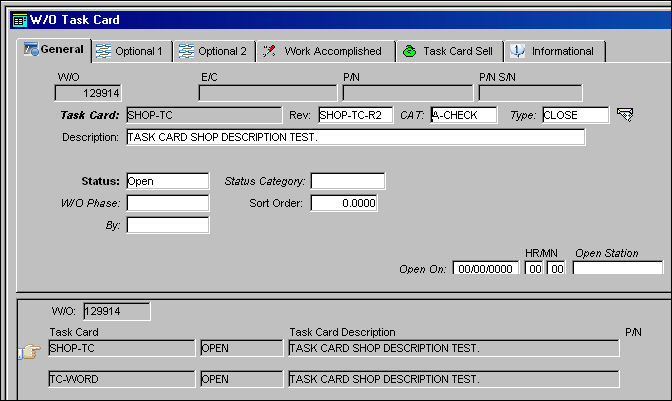Click the Sort Order field 0.0000
672x401 pixels.
coord(344,203)
